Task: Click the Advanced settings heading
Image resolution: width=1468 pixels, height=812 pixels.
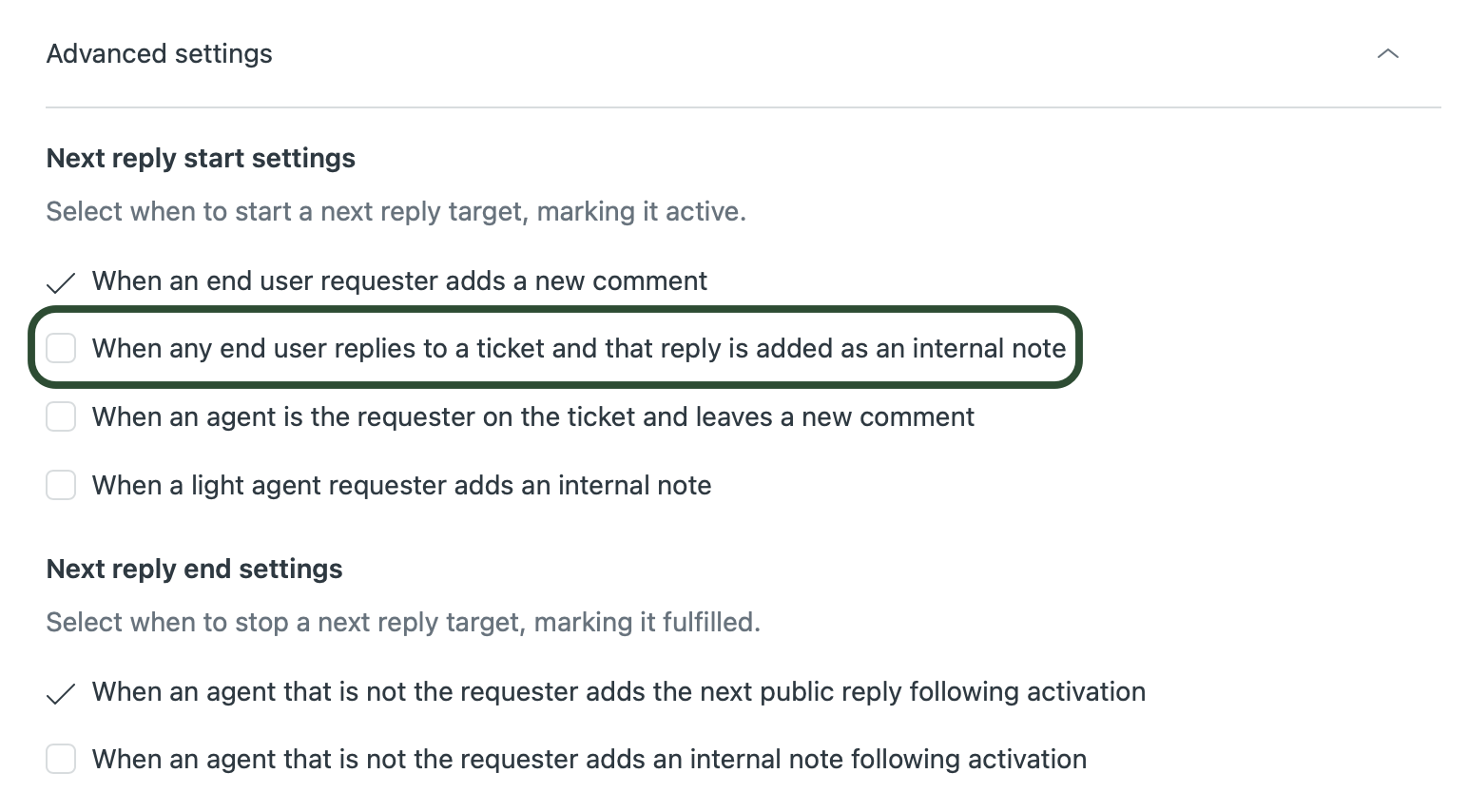Action: click(x=159, y=54)
